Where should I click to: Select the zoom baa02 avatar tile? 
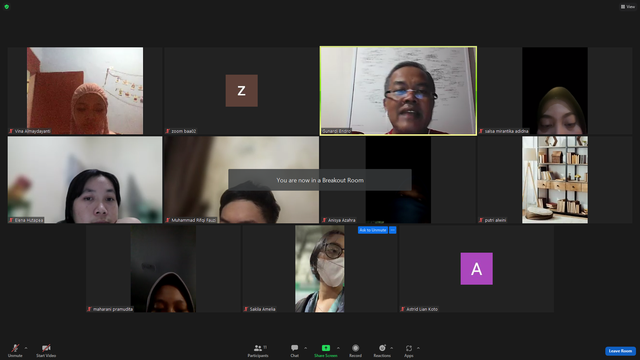pyautogui.click(x=242, y=91)
